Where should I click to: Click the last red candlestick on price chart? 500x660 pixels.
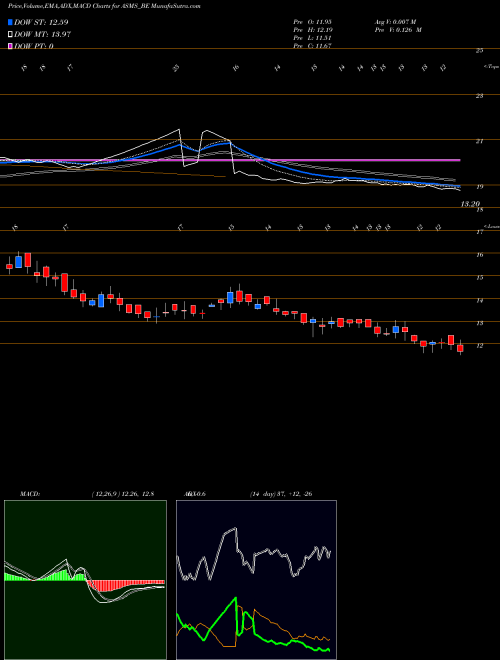[x=460, y=348]
